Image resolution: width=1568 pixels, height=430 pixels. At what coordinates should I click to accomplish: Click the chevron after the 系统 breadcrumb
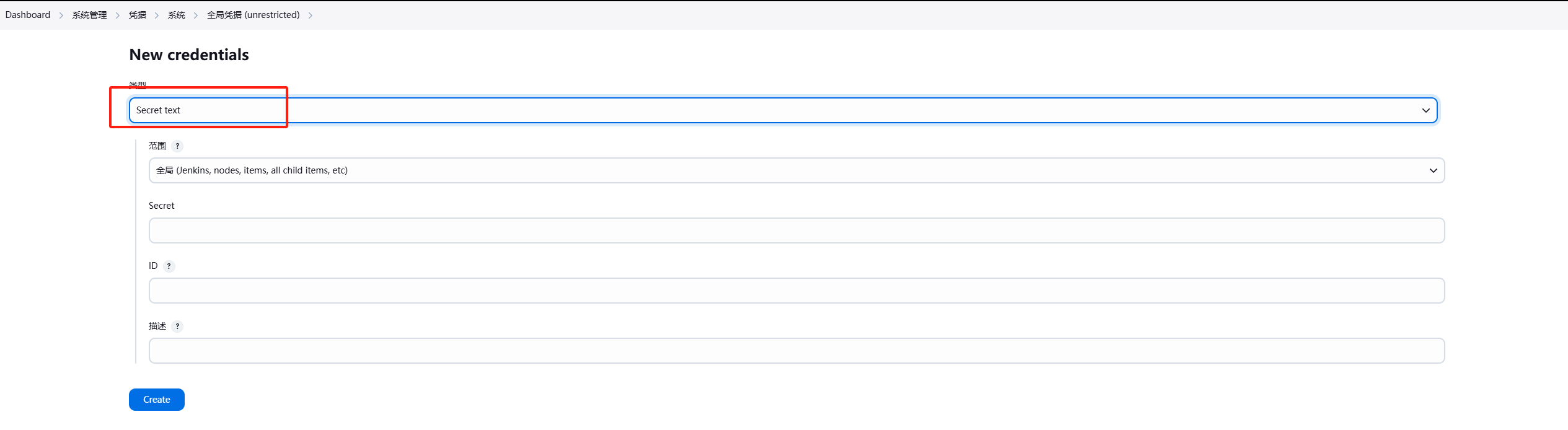point(196,15)
